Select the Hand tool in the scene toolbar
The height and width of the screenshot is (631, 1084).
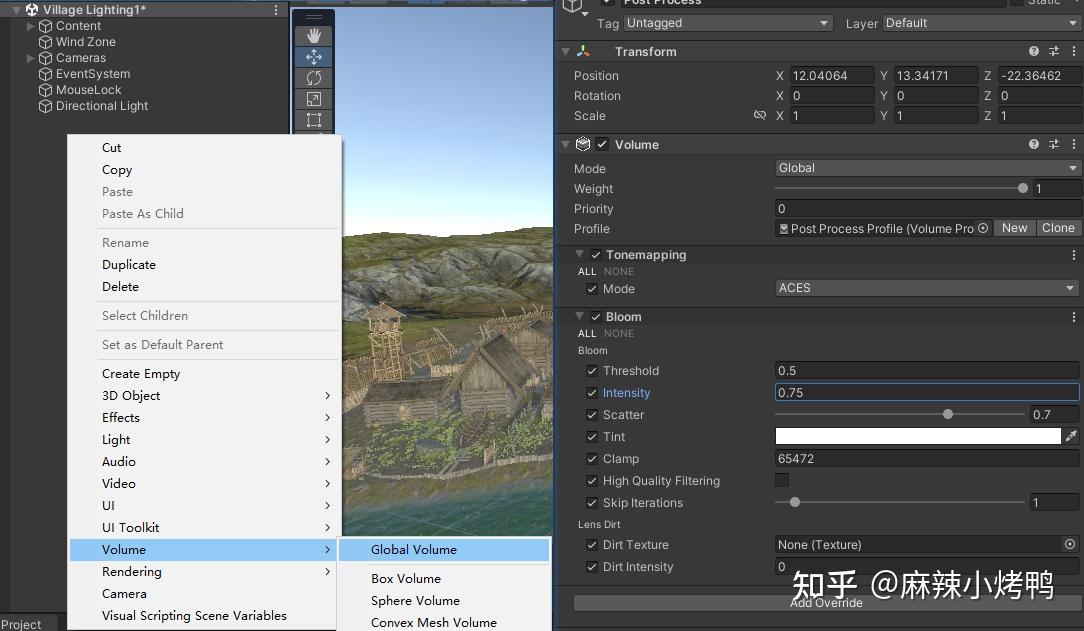click(x=314, y=35)
